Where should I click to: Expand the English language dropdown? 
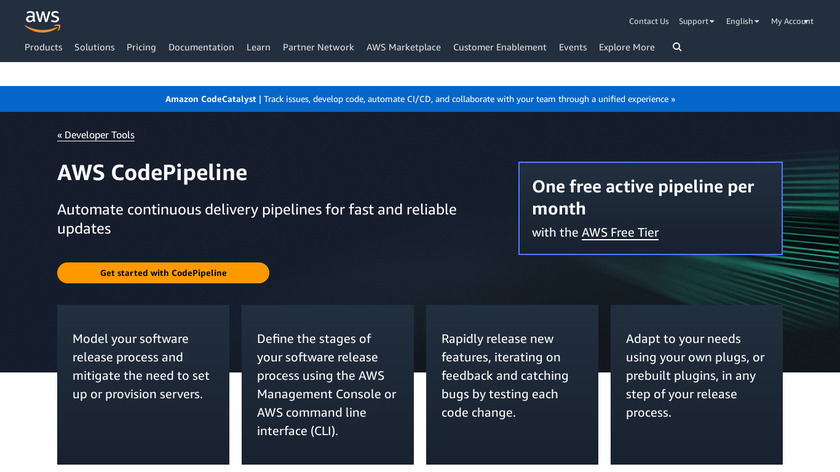(x=742, y=21)
